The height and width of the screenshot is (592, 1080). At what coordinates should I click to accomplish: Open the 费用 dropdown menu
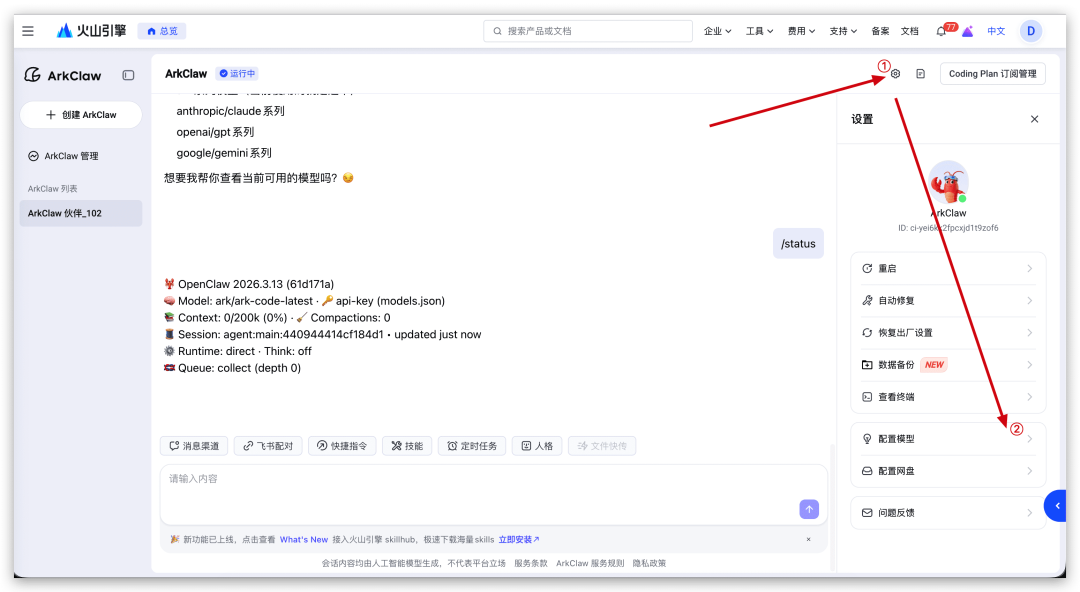(801, 31)
